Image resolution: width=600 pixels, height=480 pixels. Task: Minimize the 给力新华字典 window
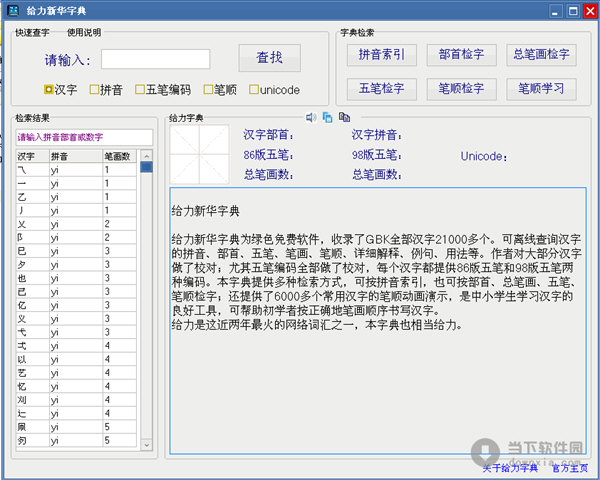[555, 11]
